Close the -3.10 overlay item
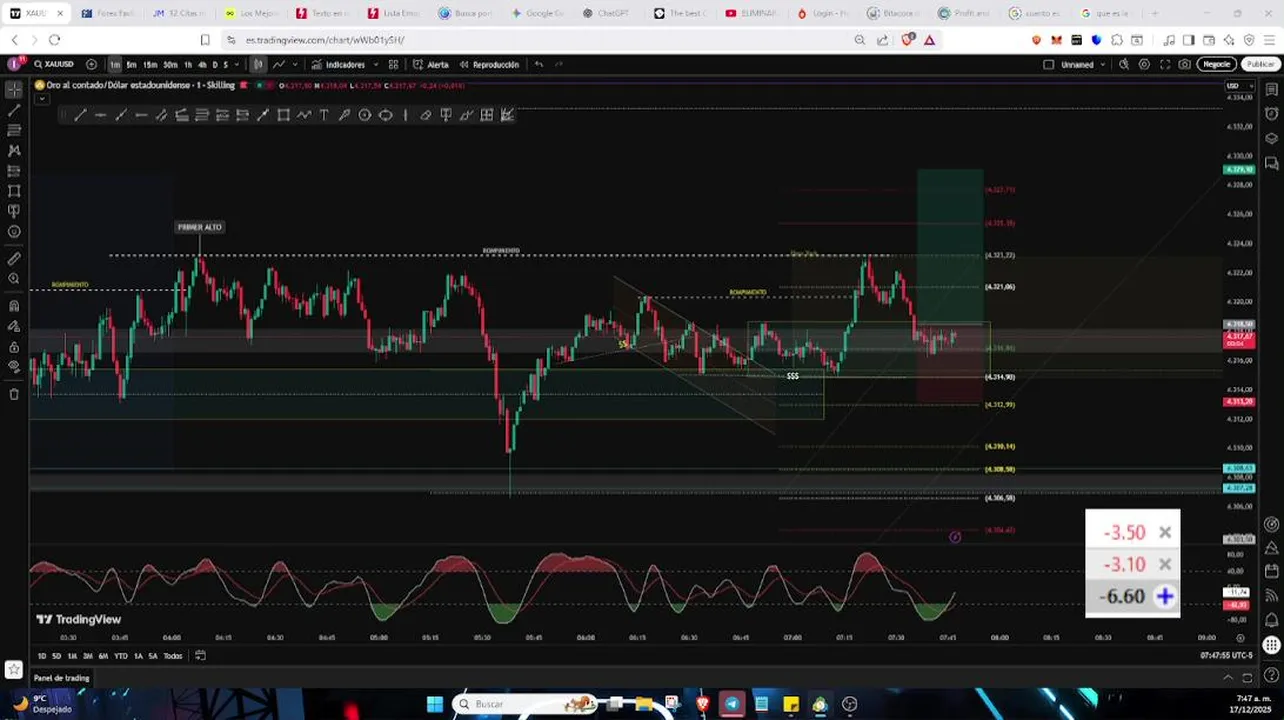This screenshot has width=1284, height=720. [1165, 565]
